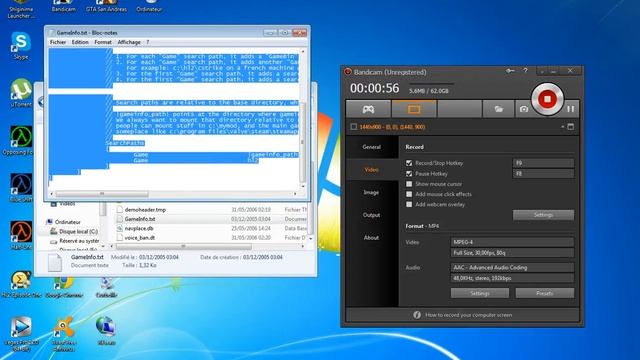Open Skype desktop shortcut
Viewport: 640px width, 360px height.
[x=21, y=46]
